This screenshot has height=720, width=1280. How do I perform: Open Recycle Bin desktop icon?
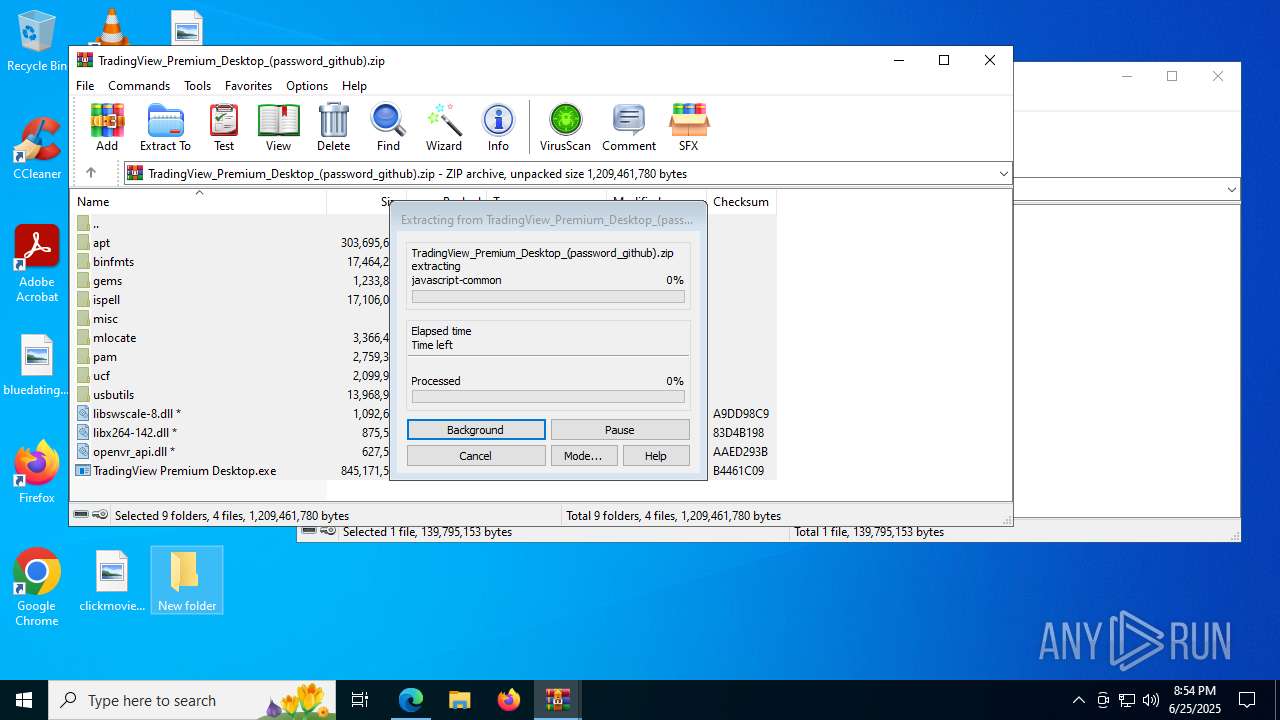[x=37, y=42]
